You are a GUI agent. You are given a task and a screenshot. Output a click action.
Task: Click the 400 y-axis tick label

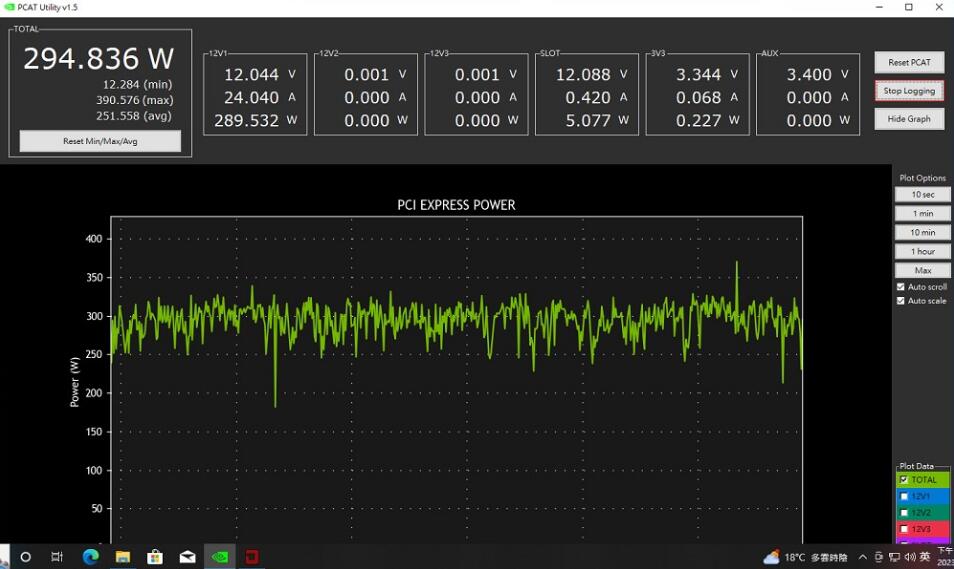click(94, 239)
